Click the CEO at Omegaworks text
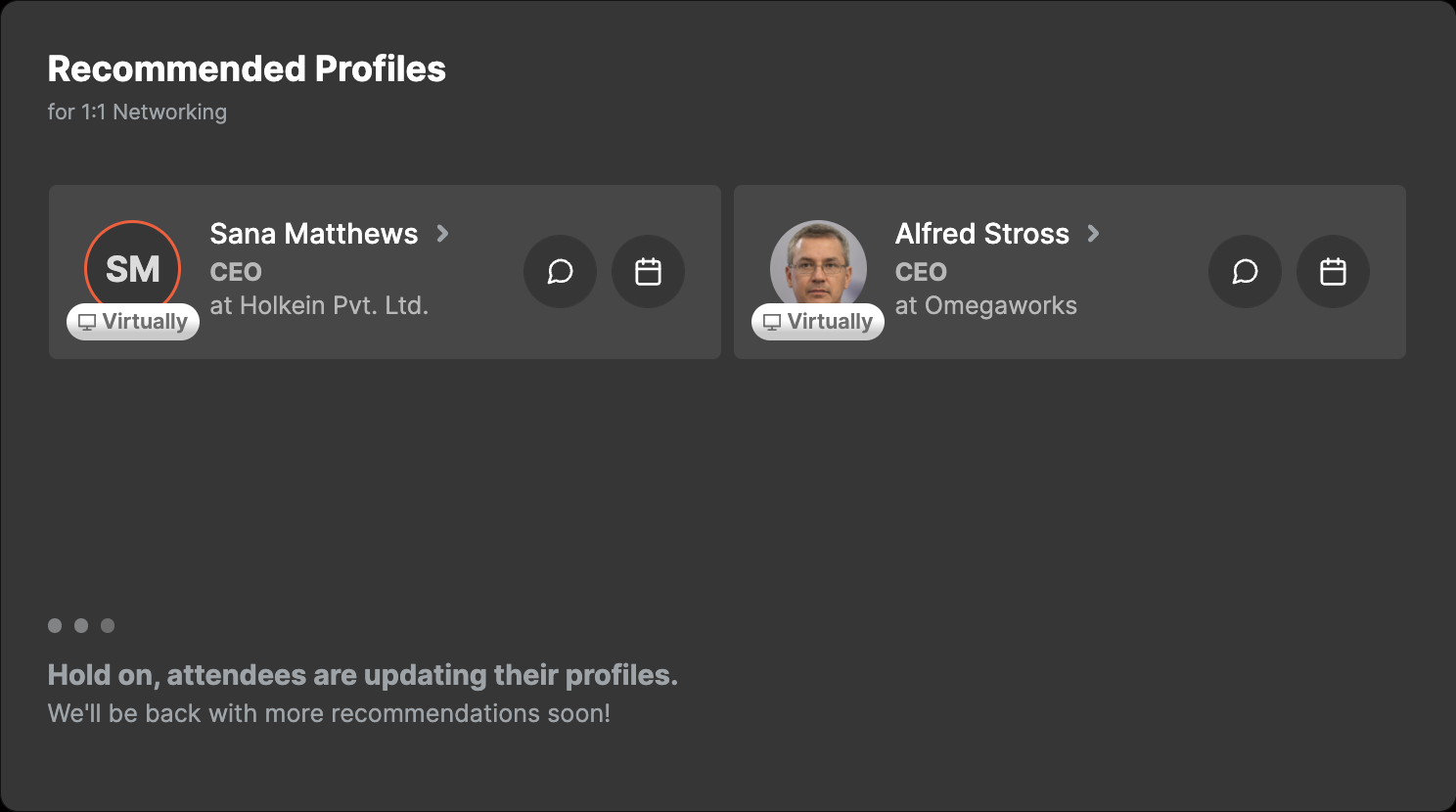 pos(985,305)
